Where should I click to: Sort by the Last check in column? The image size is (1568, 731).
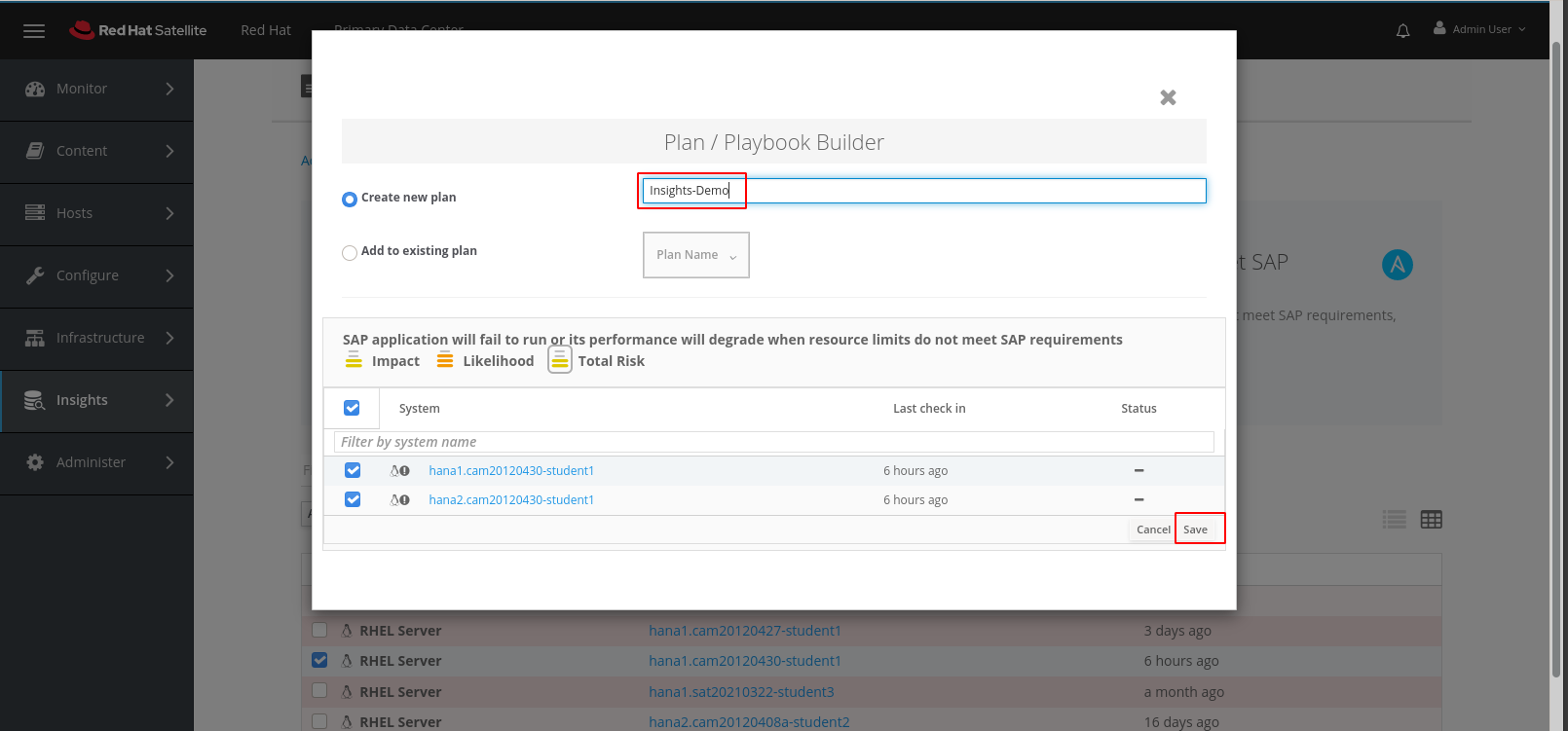point(929,409)
